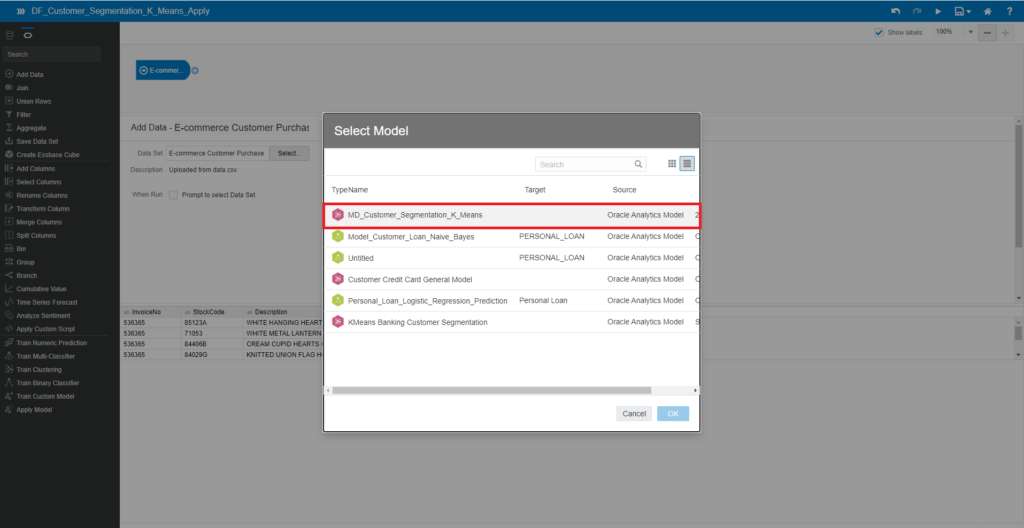Run the data flow with play icon
Viewport: 1024px width, 528px height.
[x=938, y=11]
